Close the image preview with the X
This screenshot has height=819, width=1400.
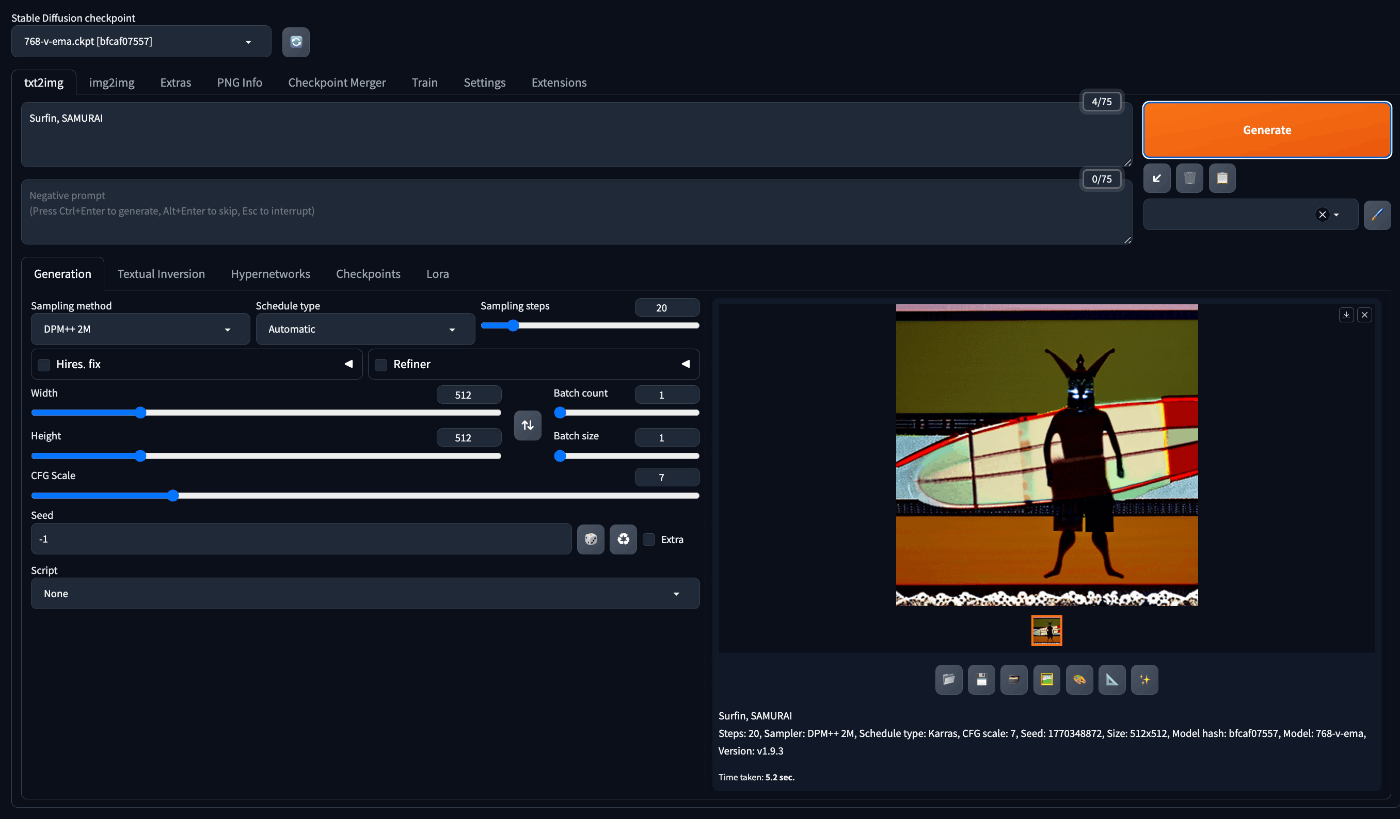(x=1365, y=314)
